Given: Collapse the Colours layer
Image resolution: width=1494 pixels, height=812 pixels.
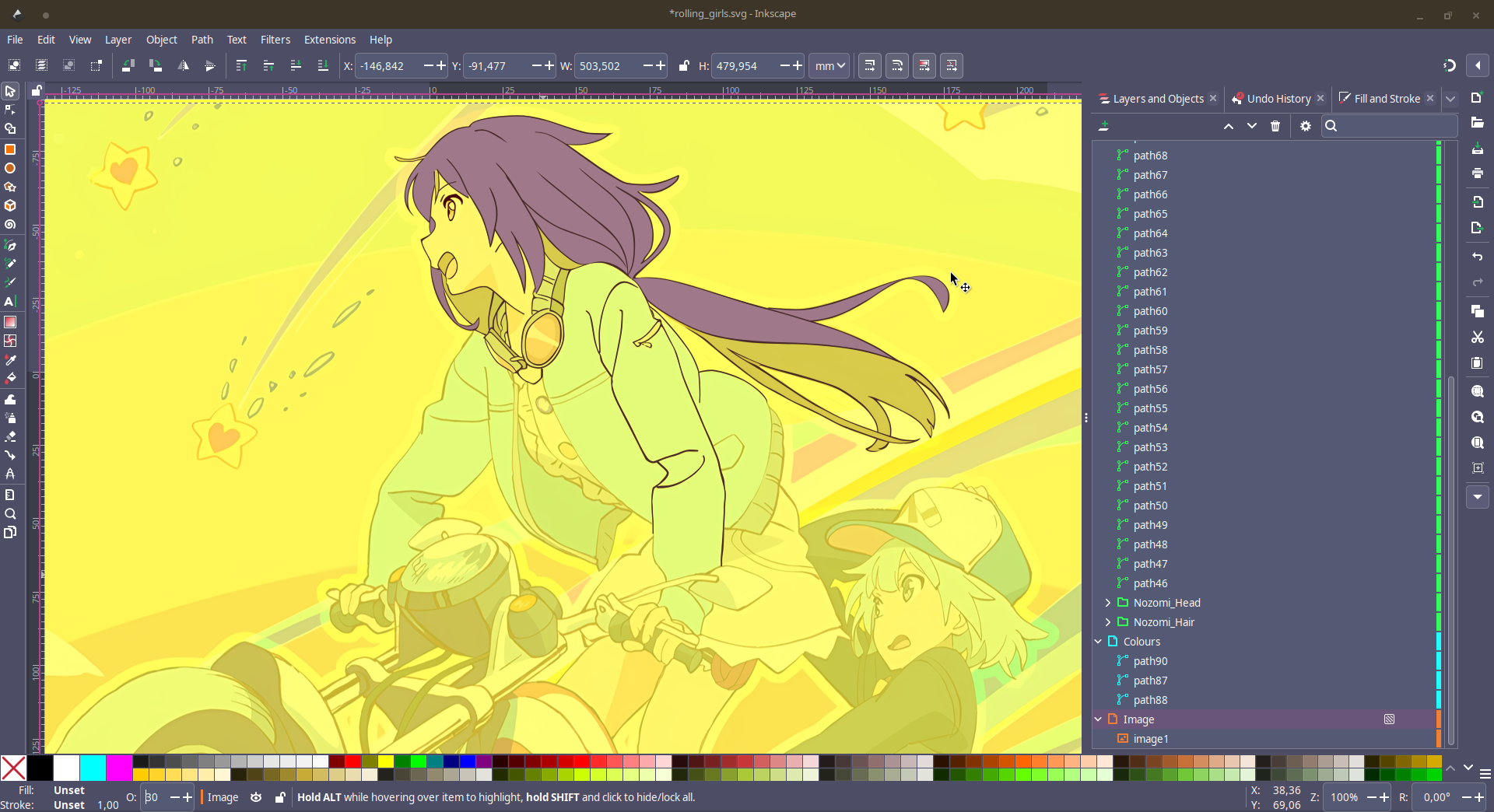Looking at the screenshot, I should 1098,642.
